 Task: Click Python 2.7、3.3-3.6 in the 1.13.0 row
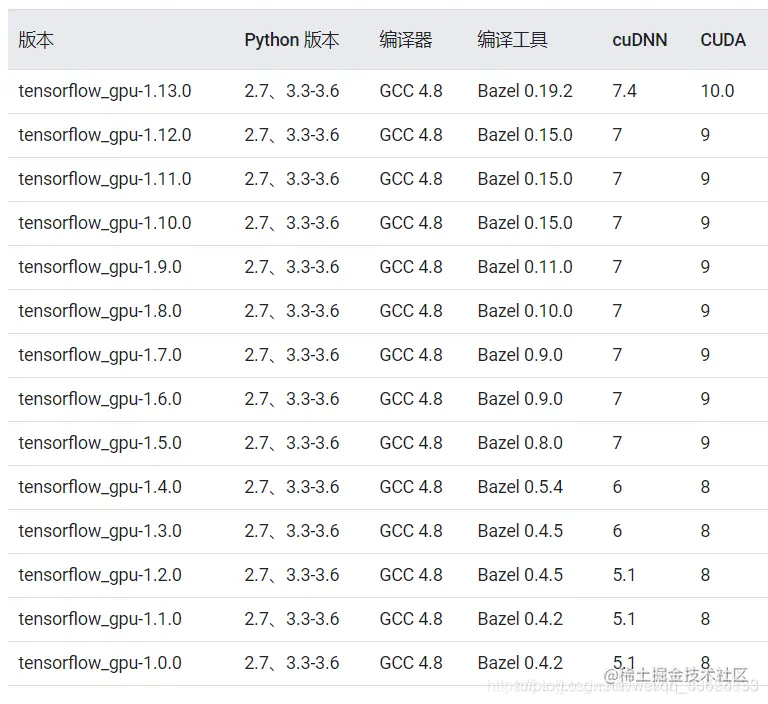pos(292,91)
